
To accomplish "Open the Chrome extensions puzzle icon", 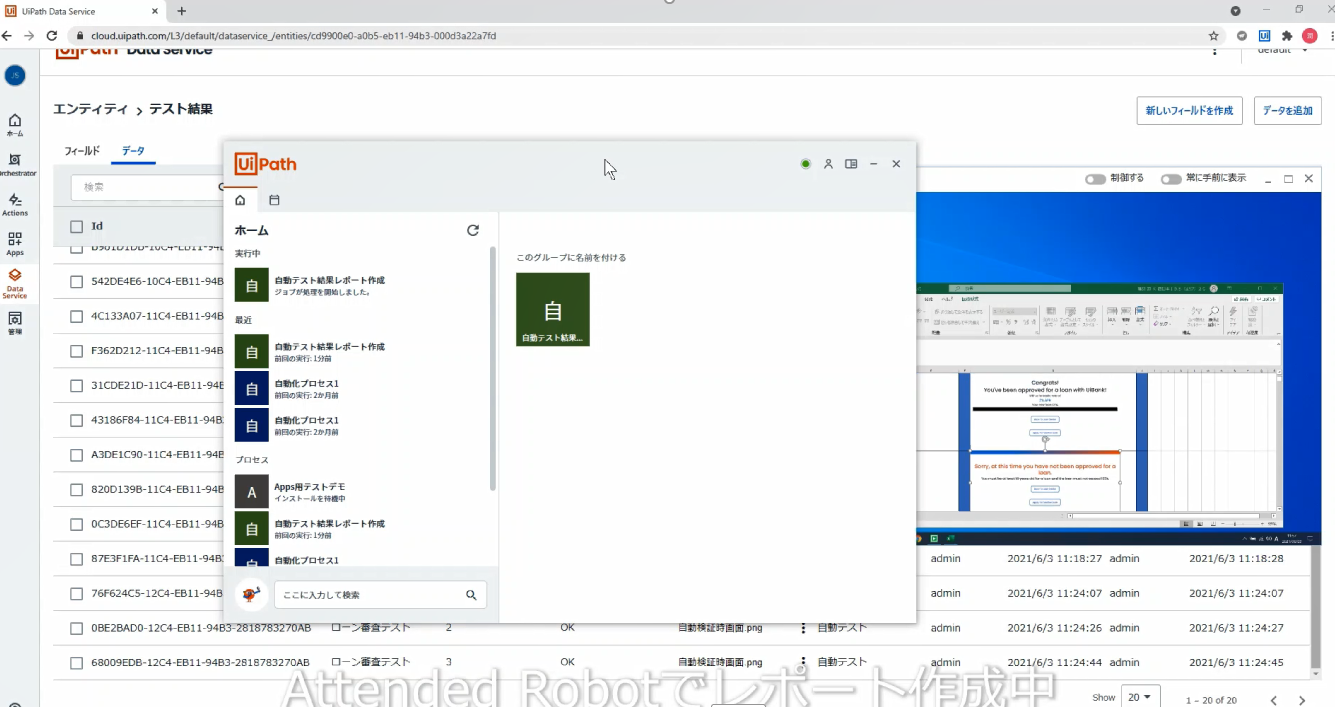I will [x=1286, y=36].
